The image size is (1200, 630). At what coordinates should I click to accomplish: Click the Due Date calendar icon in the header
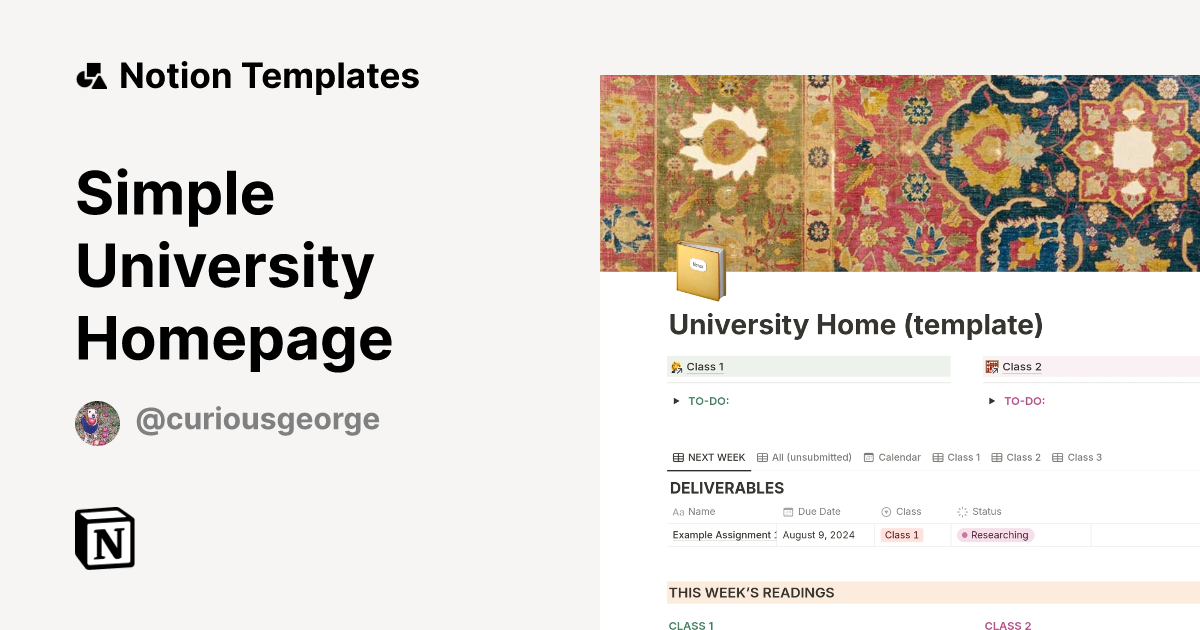(786, 511)
